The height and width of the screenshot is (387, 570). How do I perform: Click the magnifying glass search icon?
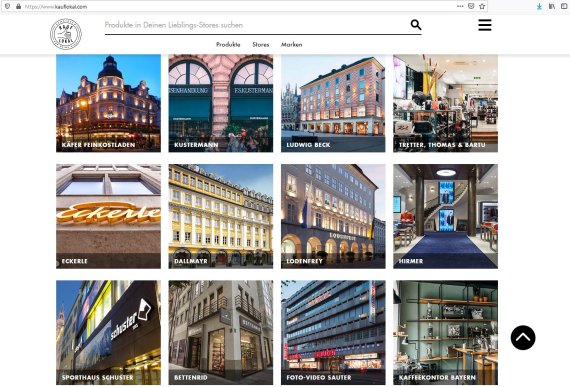point(416,25)
